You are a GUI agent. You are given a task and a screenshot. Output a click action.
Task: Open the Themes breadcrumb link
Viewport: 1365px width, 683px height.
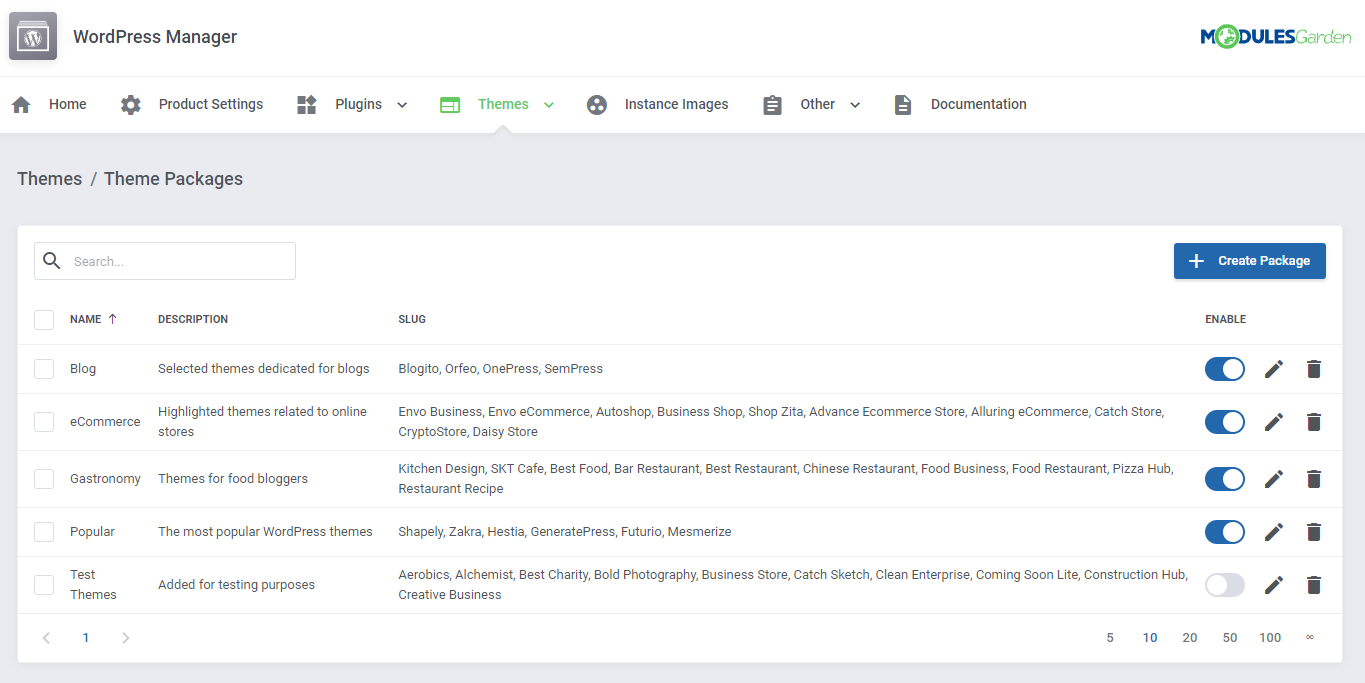(x=49, y=178)
